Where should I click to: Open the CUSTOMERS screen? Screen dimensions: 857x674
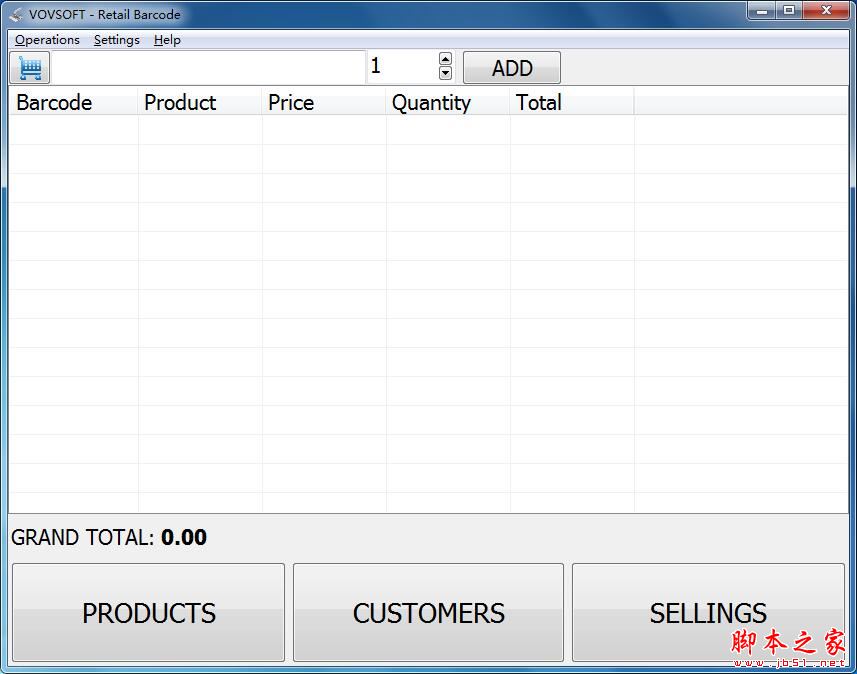[x=428, y=611]
